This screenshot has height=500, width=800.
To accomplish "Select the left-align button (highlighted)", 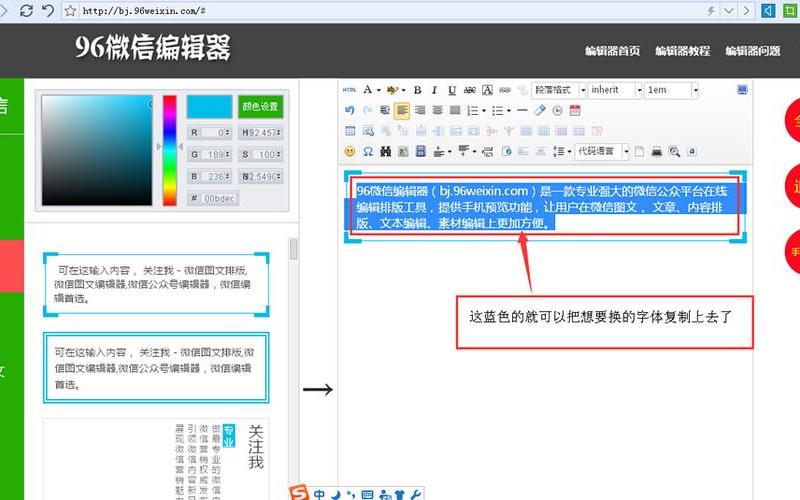I will [402, 110].
